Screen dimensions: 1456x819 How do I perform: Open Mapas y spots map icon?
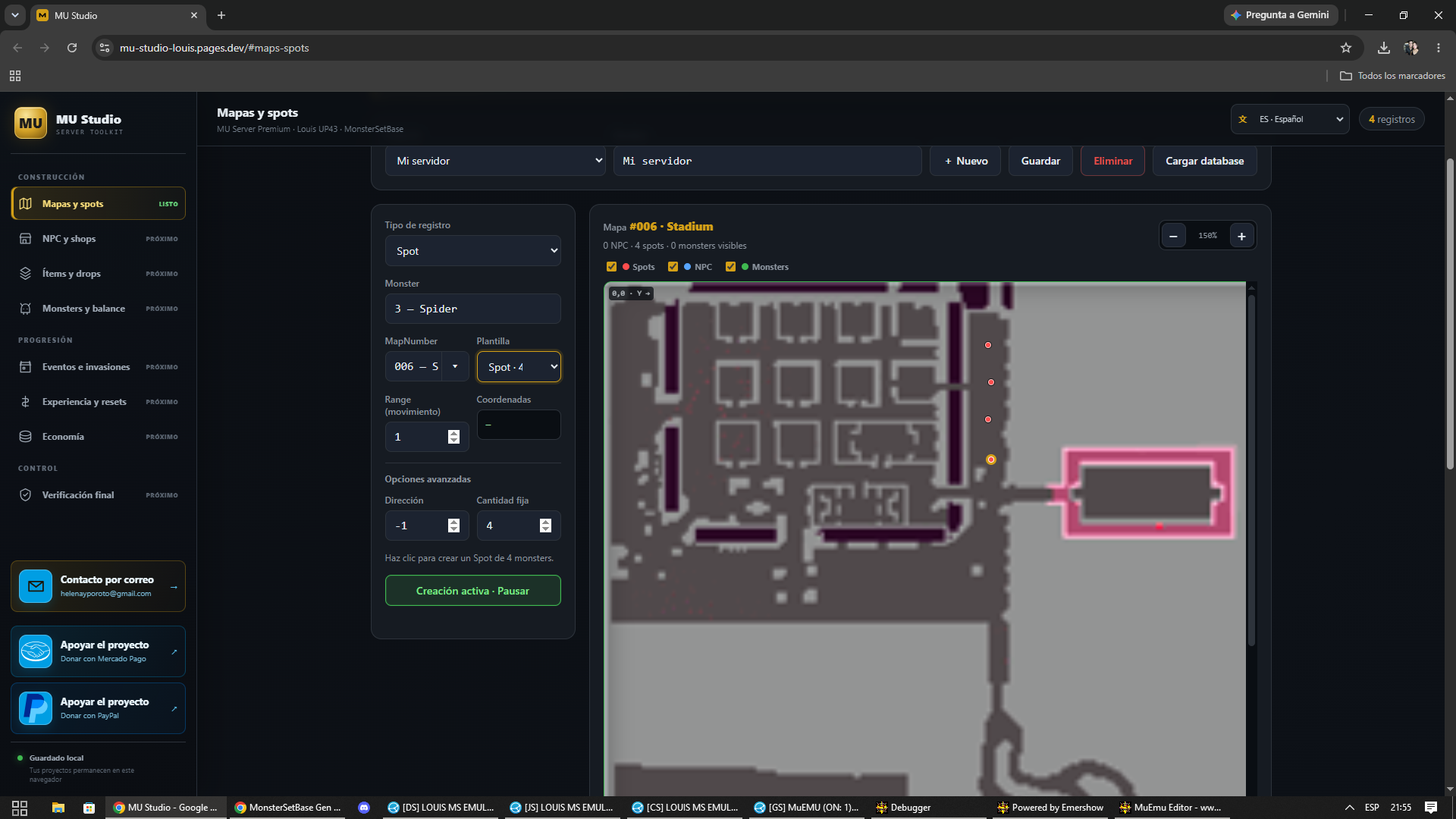(25, 204)
